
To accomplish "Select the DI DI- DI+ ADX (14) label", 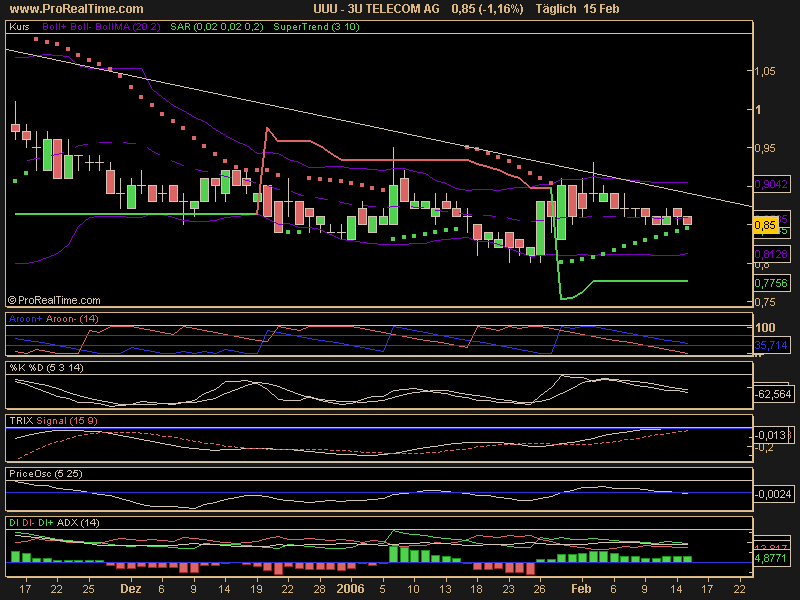I will 54,523.
